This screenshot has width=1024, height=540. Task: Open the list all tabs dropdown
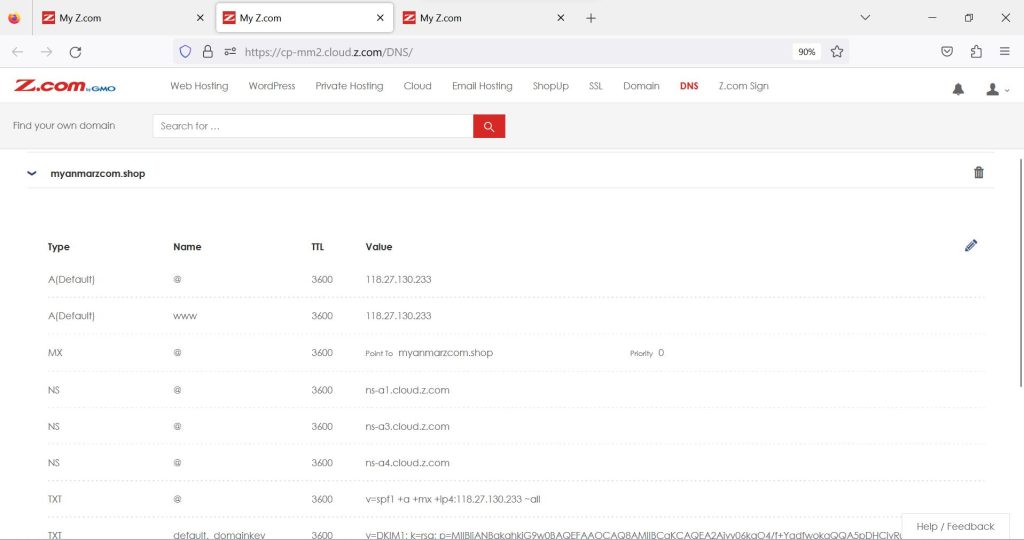pos(865,18)
